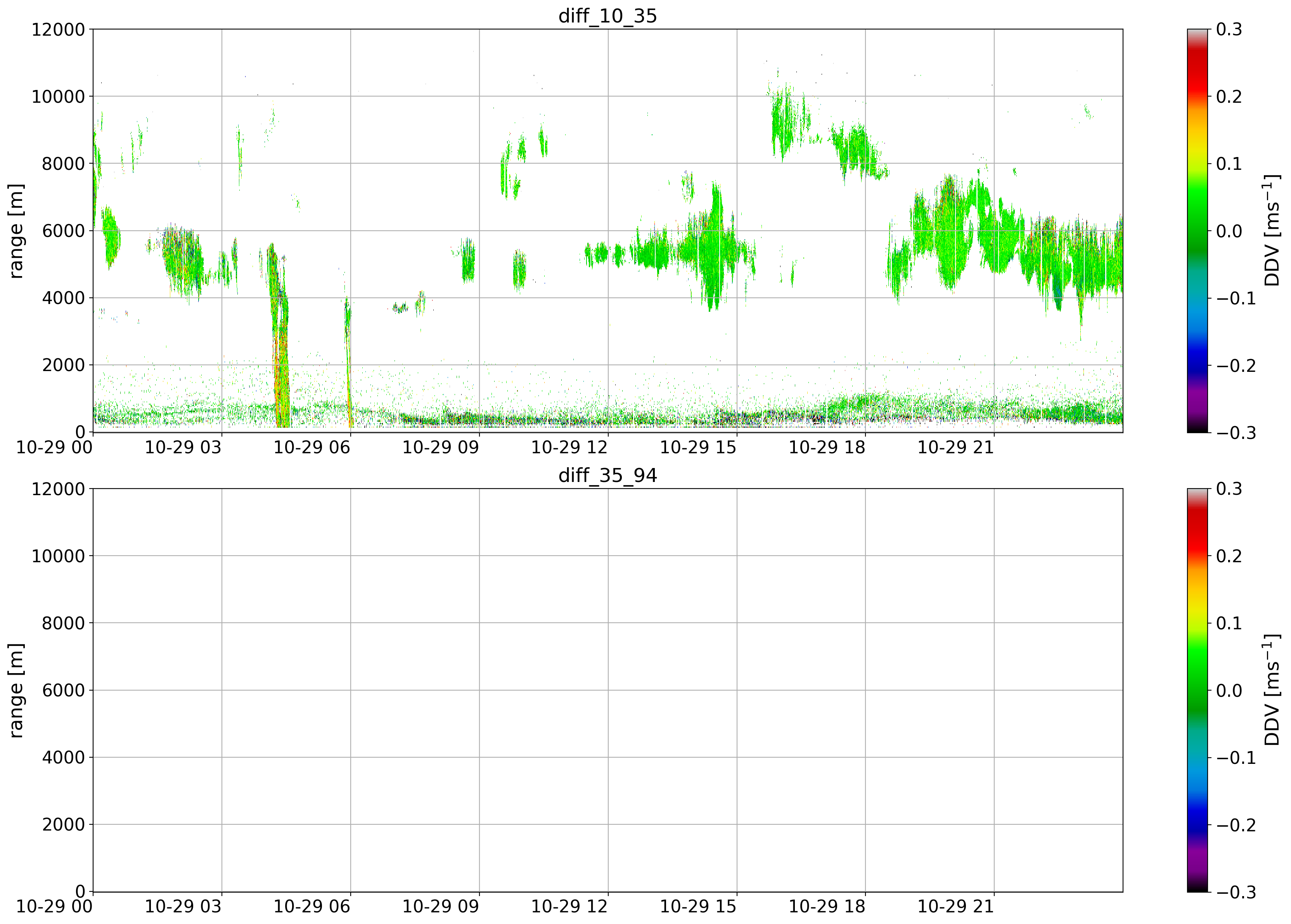1291x924 pixels.
Task: Click top plot x tick '10-29 15'
Action: click(x=698, y=447)
